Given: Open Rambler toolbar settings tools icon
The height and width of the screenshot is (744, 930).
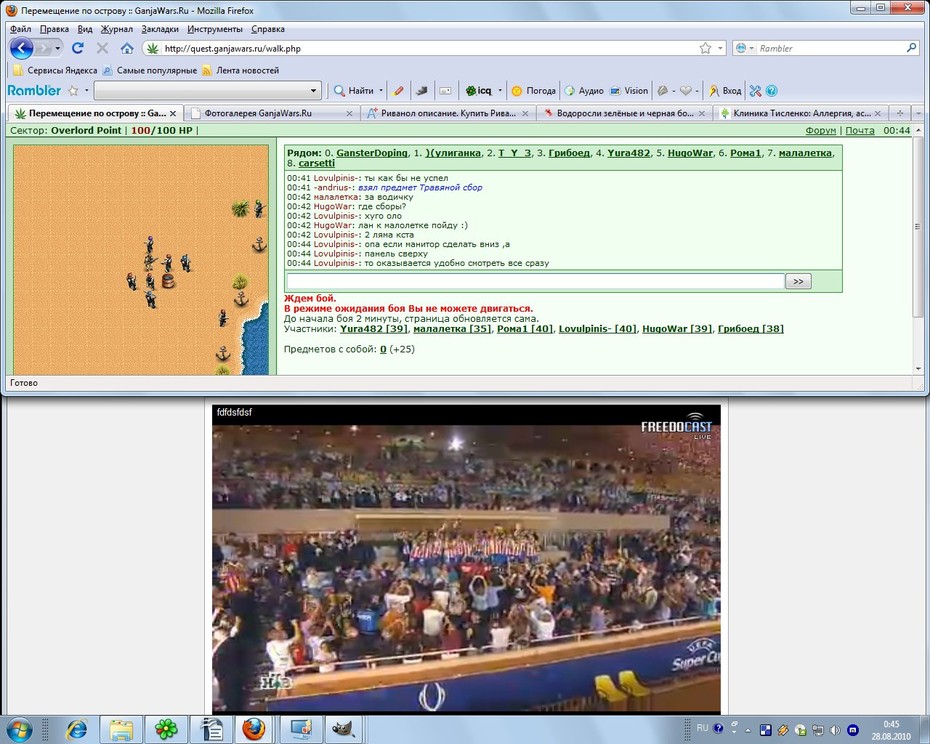Looking at the screenshot, I should pyautogui.click(x=755, y=91).
